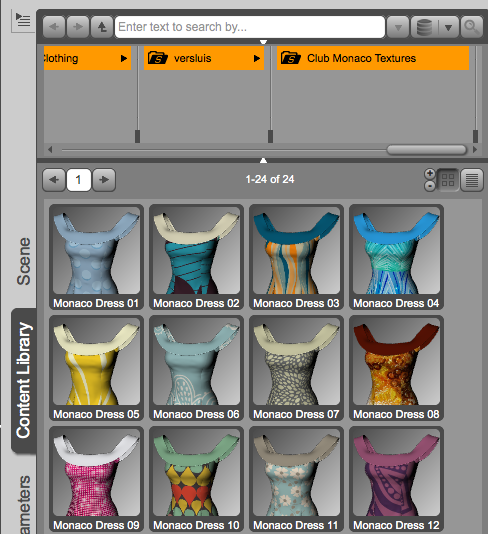Select Monaco Dress 11 thumbnail
The height and width of the screenshot is (534, 488).
(x=296, y=479)
